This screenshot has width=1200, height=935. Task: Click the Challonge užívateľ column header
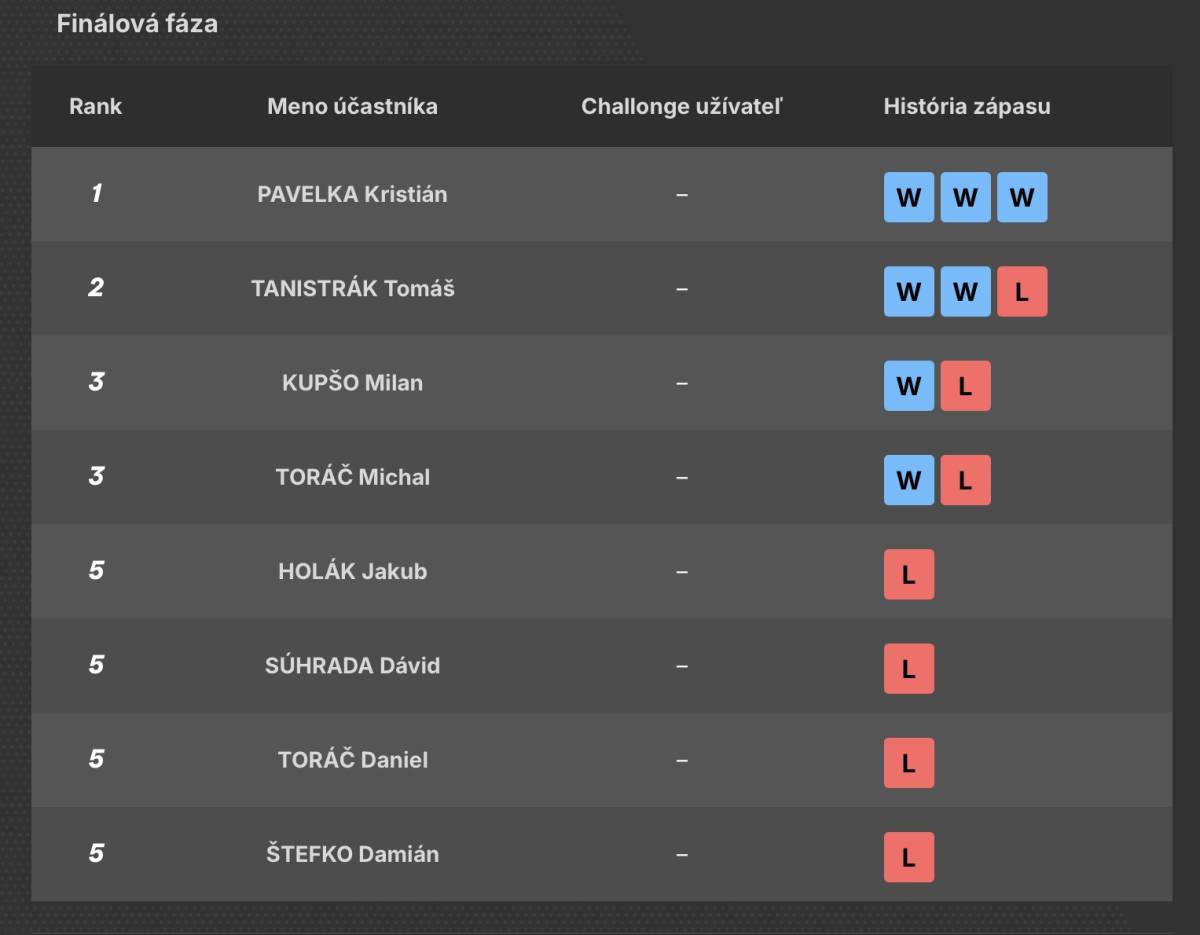(x=682, y=106)
